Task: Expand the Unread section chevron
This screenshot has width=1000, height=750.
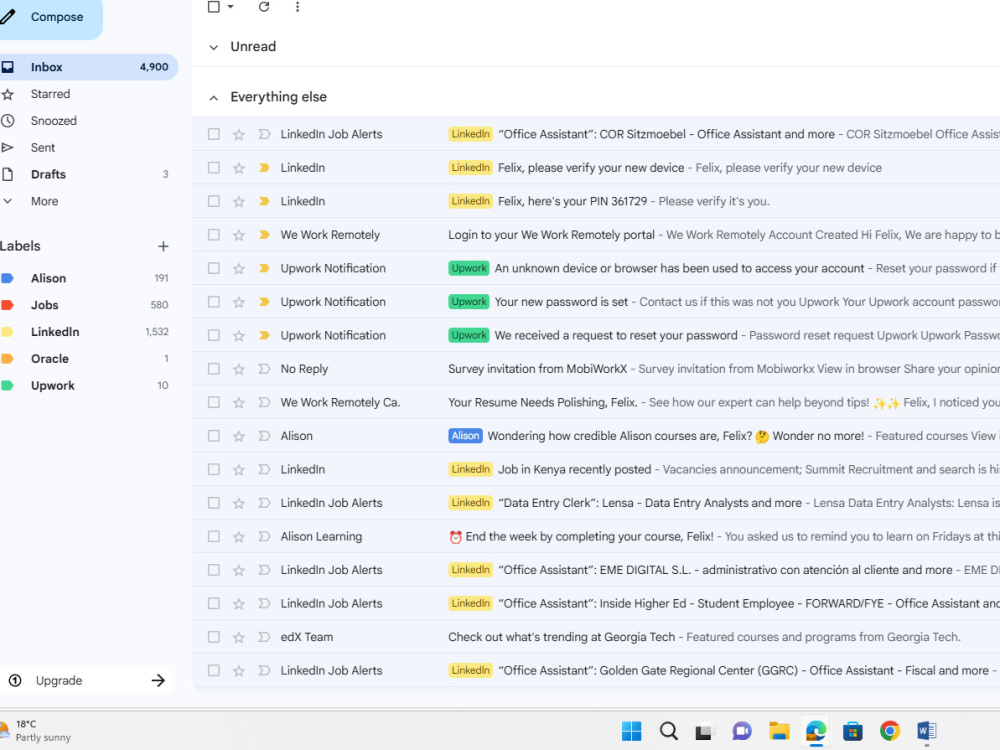Action: 214,47
